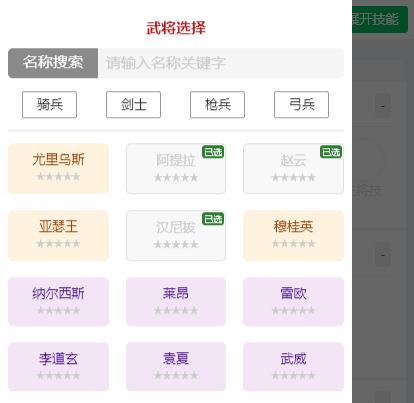Choose general 雷欧
The width and height of the screenshot is (414, 403).
tap(293, 301)
